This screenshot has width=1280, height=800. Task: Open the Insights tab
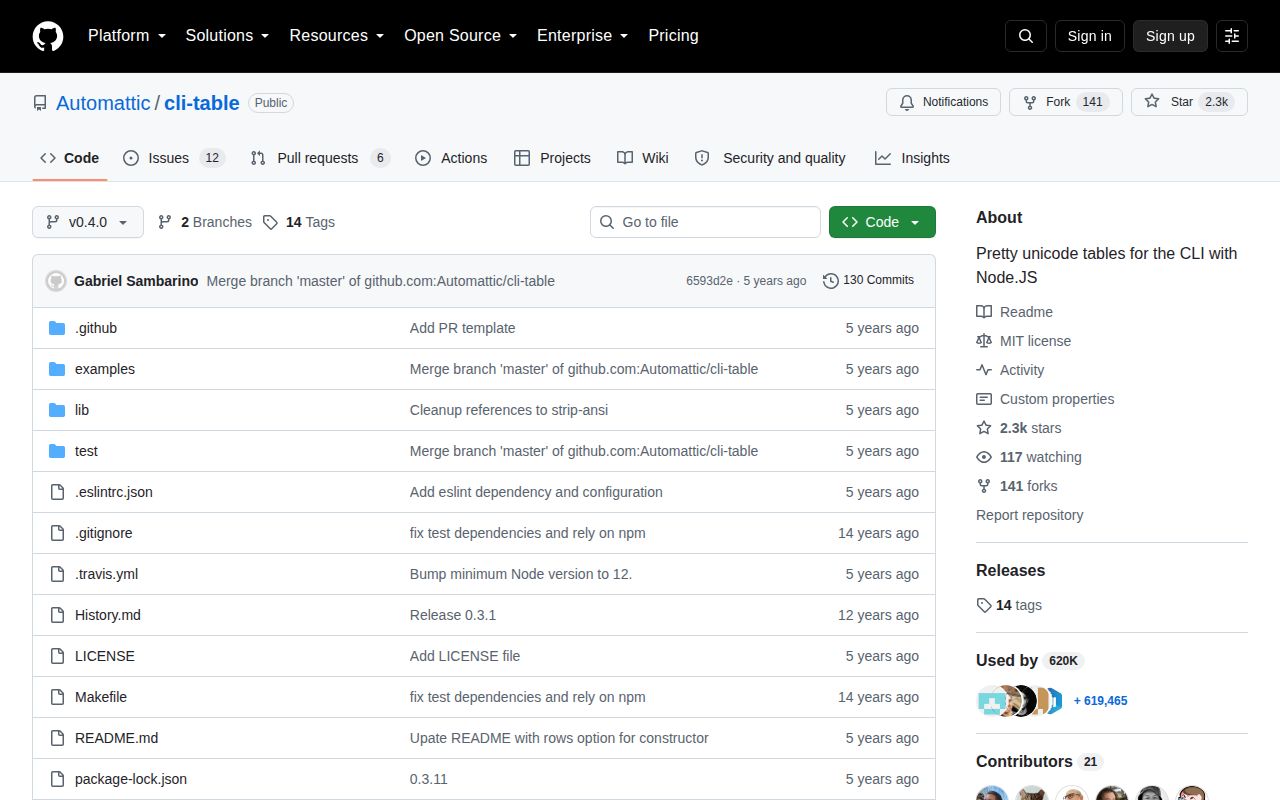click(912, 158)
